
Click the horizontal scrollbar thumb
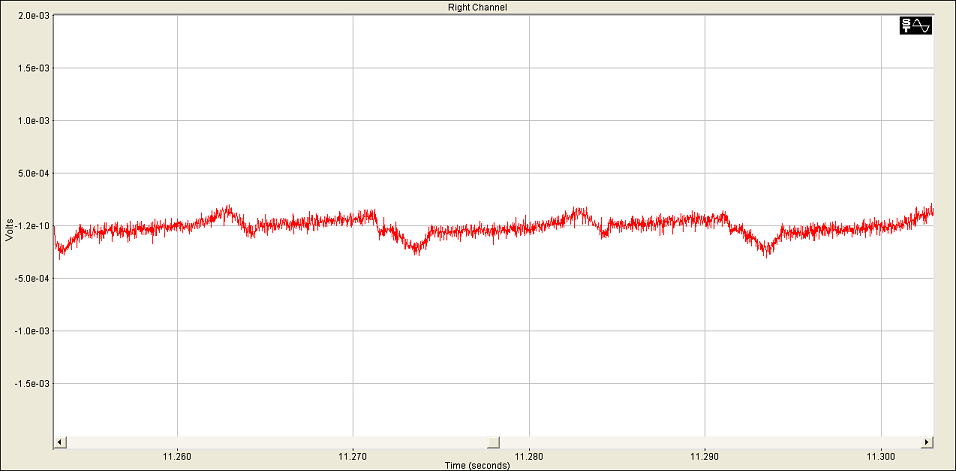pyautogui.click(x=494, y=442)
